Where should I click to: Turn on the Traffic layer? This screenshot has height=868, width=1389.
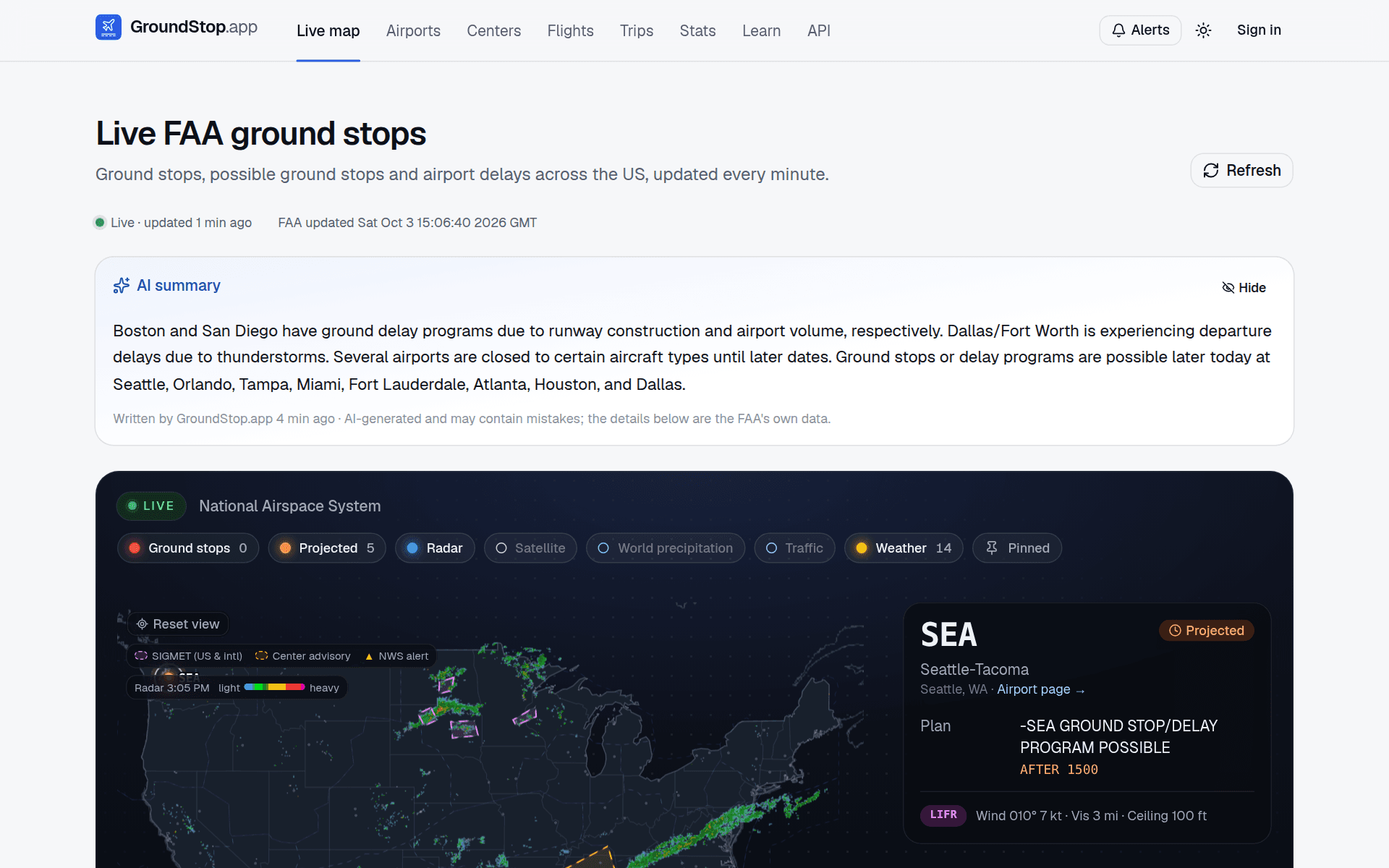794,548
